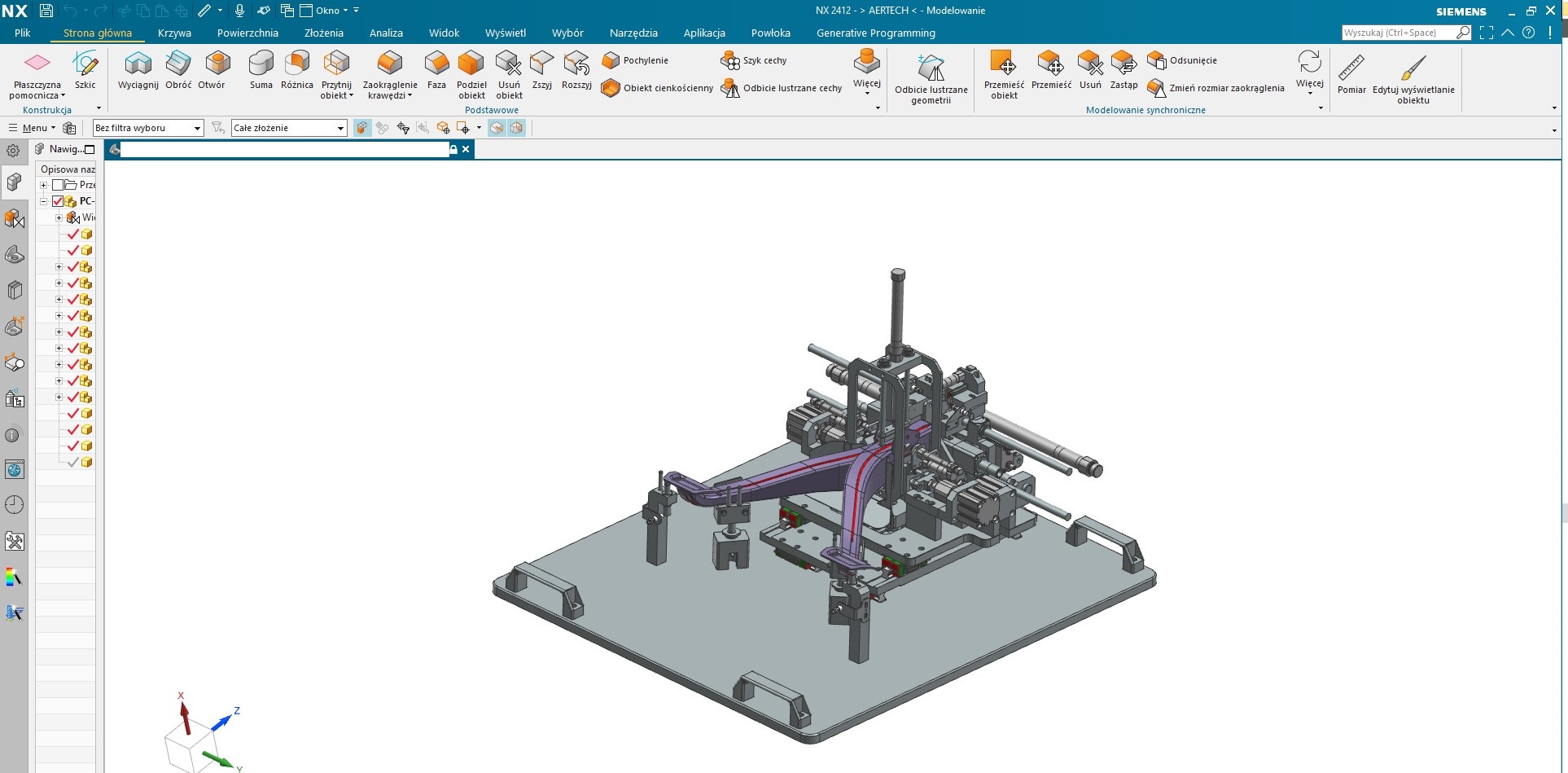
Task: Click the Pochylenie draft button
Action: (636, 60)
